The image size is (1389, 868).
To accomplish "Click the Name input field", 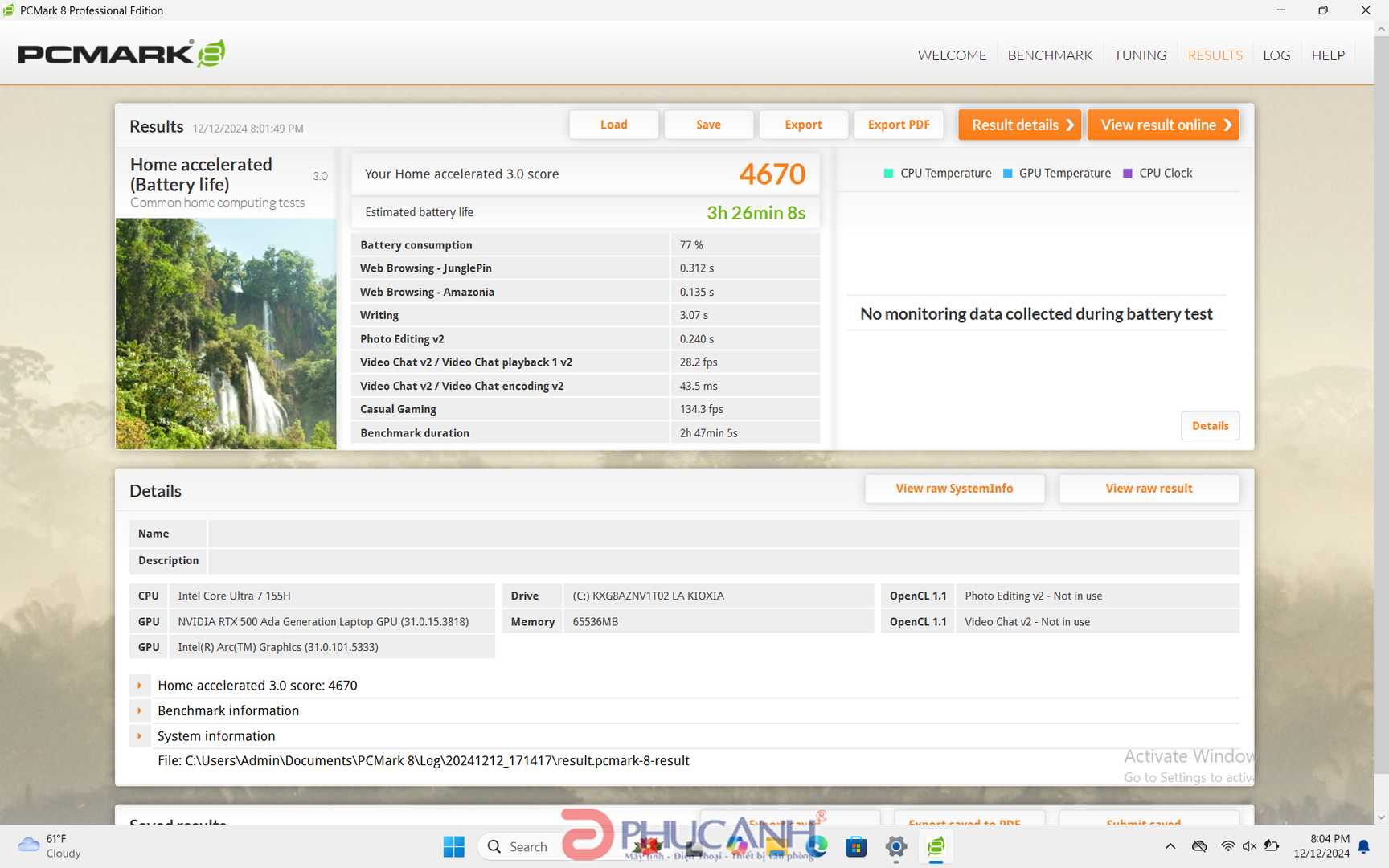I will point(723,534).
